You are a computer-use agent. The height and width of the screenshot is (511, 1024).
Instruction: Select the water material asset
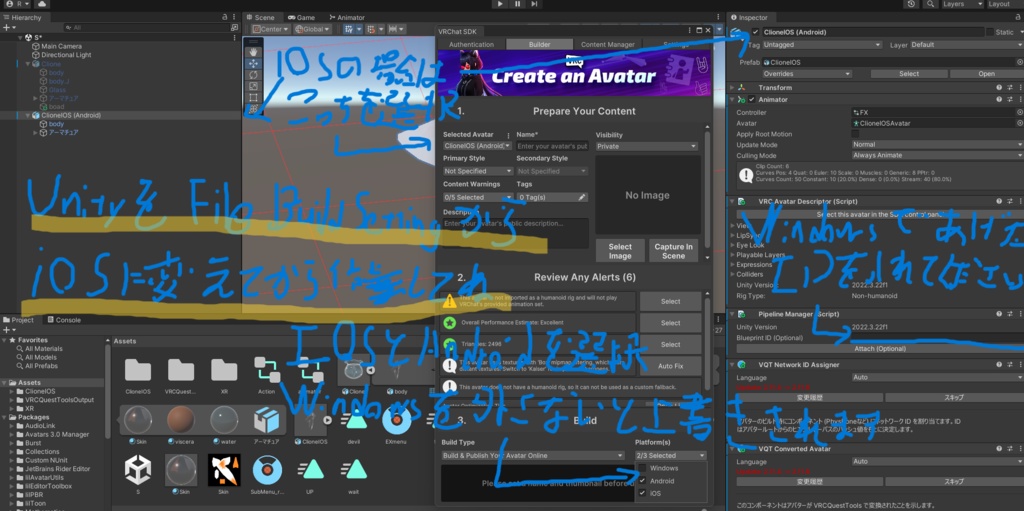[224, 420]
